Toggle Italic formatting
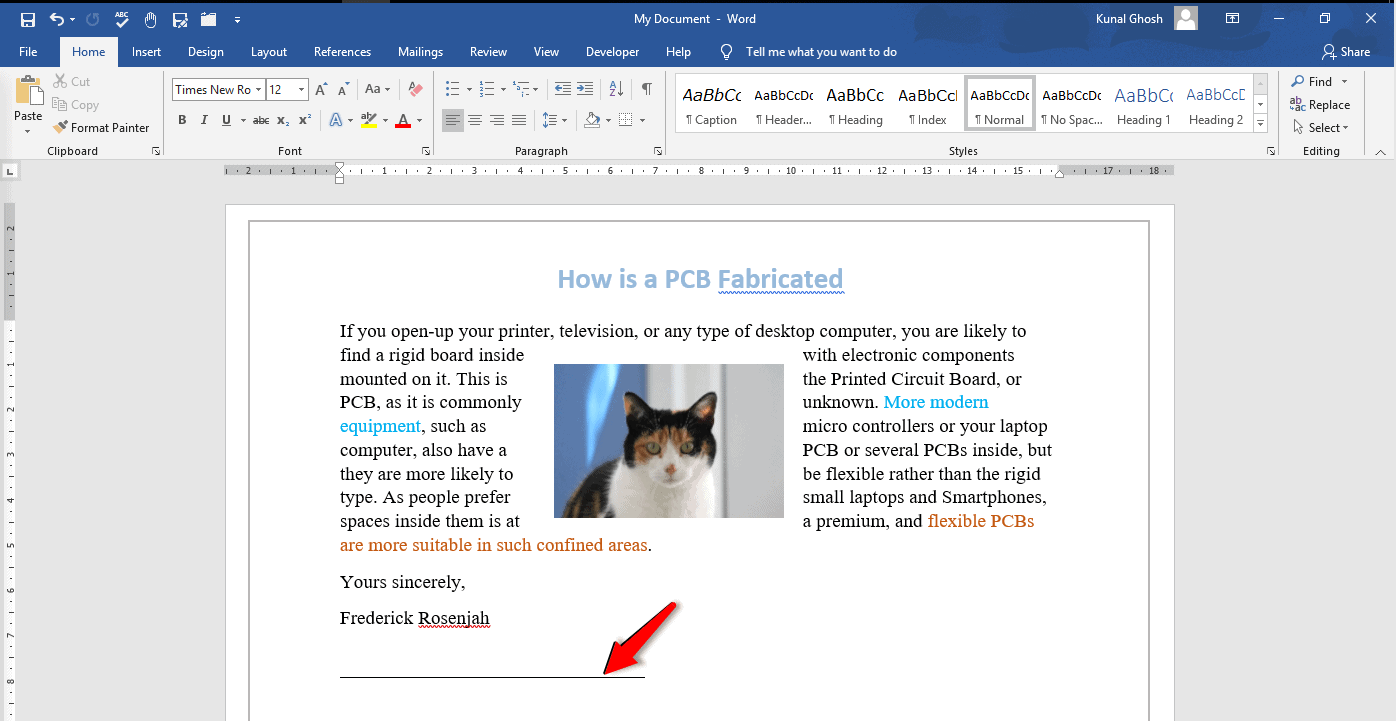Screen dimensions: 1396x721 coord(204,120)
